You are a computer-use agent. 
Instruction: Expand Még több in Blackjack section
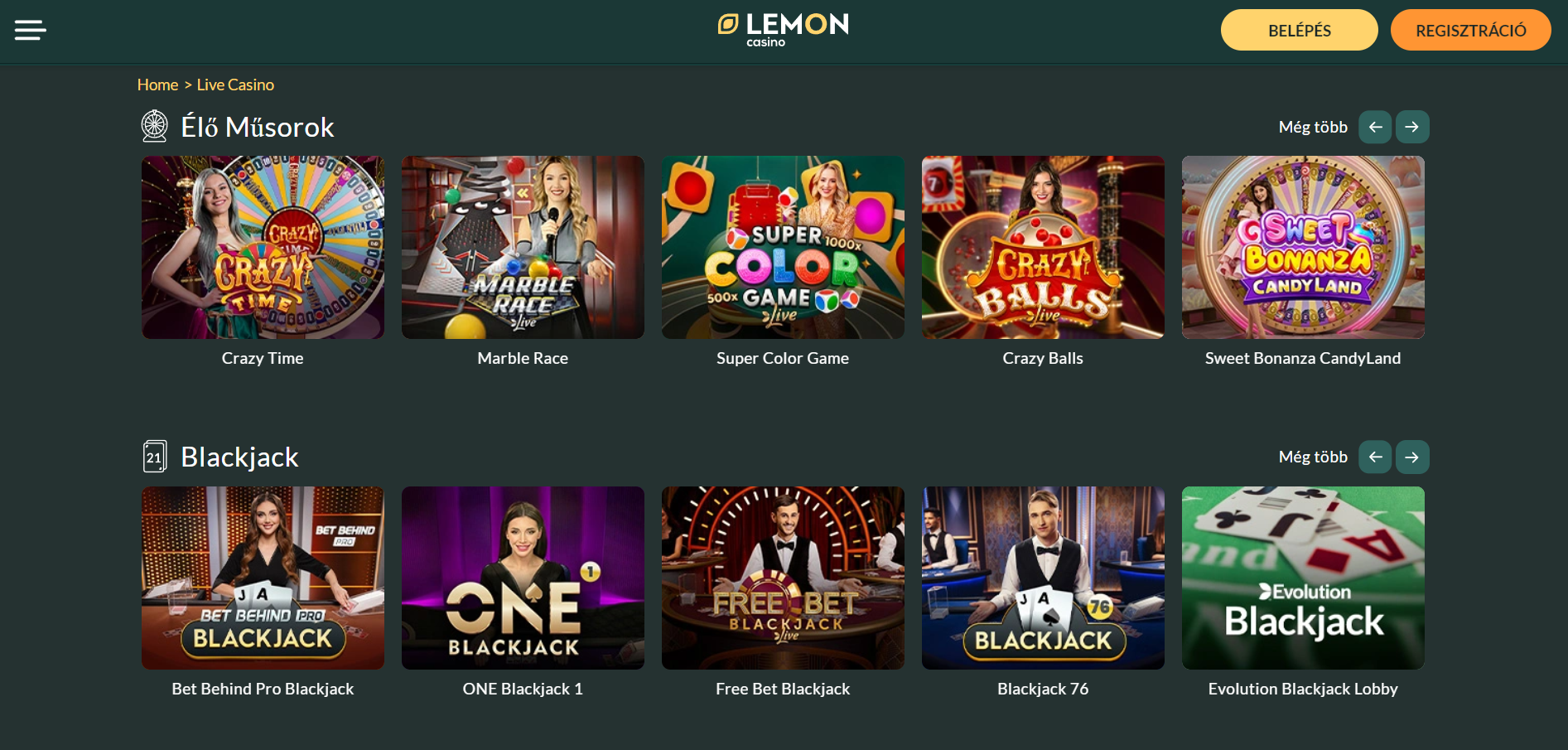coord(1313,457)
